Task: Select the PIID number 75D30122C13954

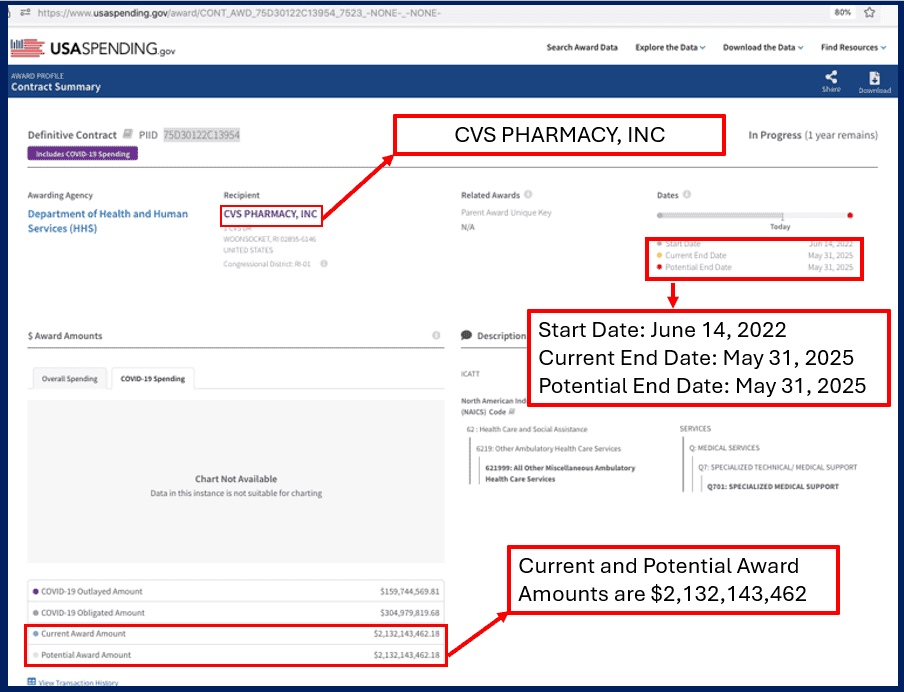Action: coord(201,135)
